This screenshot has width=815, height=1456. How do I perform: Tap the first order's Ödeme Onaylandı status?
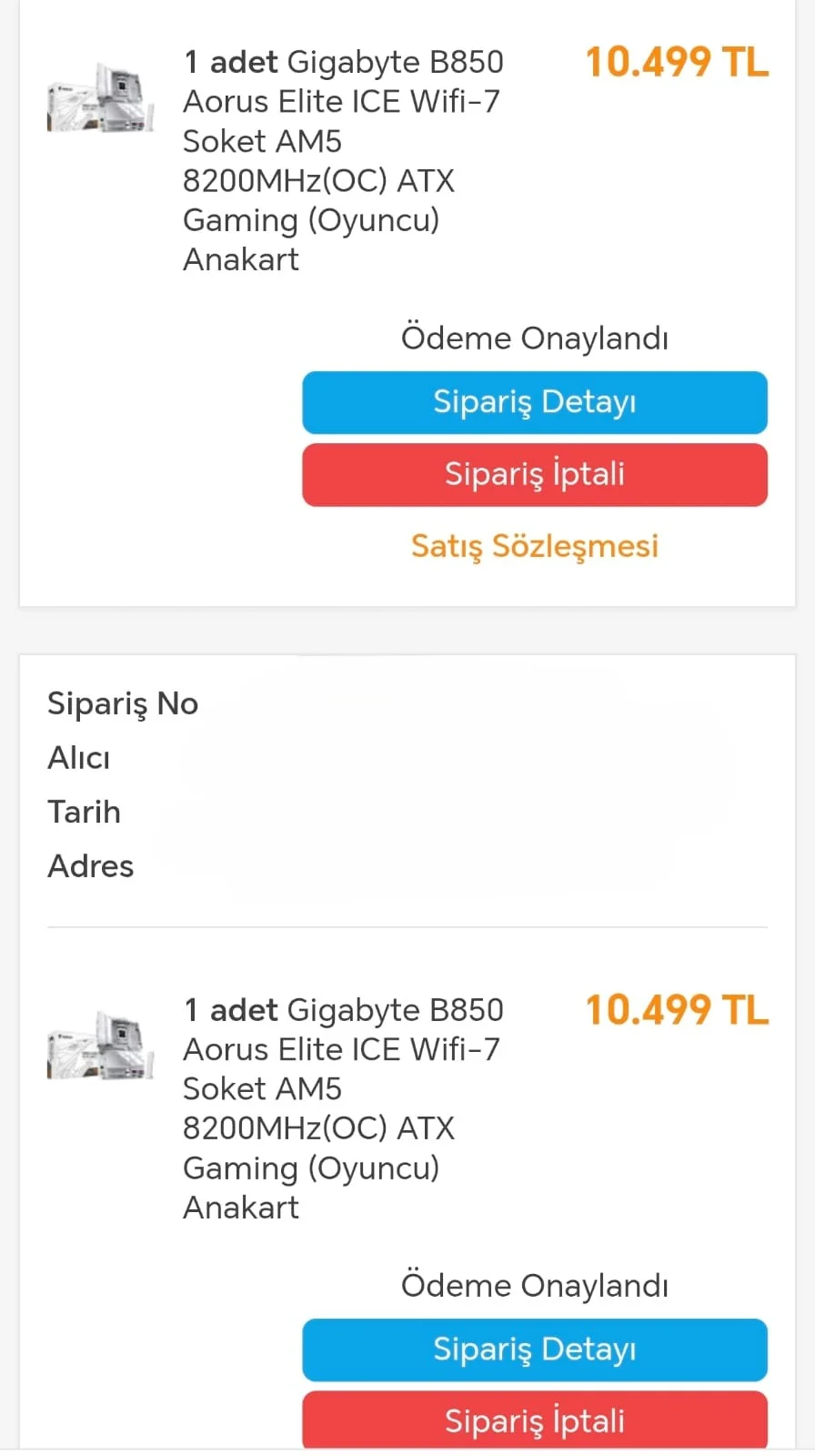[x=535, y=339]
